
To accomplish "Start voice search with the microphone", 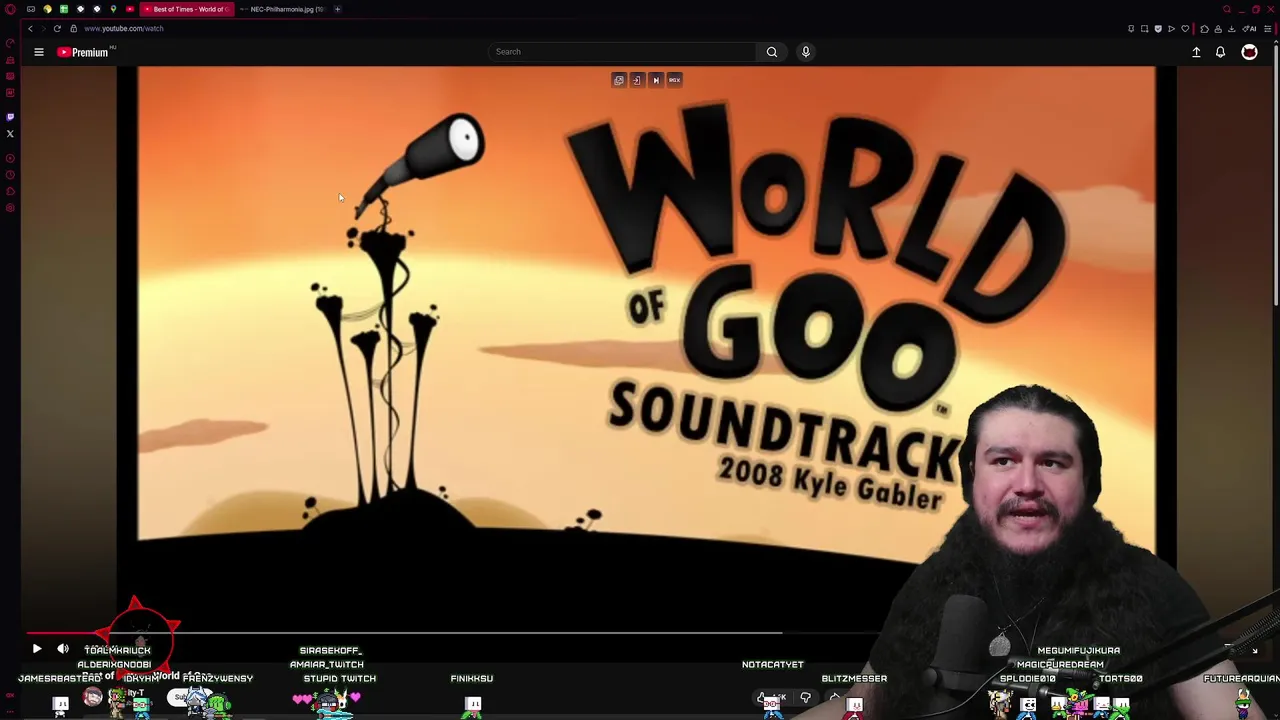I will pyautogui.click(x=806, y=52).
